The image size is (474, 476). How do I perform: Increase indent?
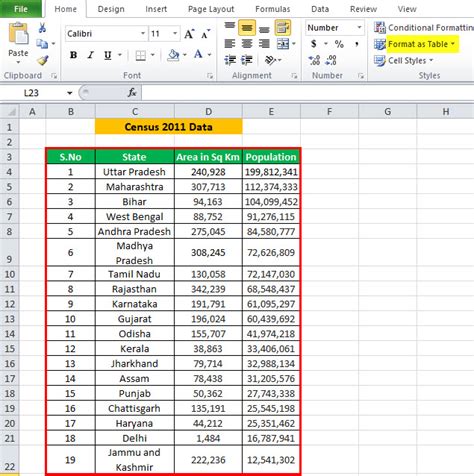click(247, 60)
